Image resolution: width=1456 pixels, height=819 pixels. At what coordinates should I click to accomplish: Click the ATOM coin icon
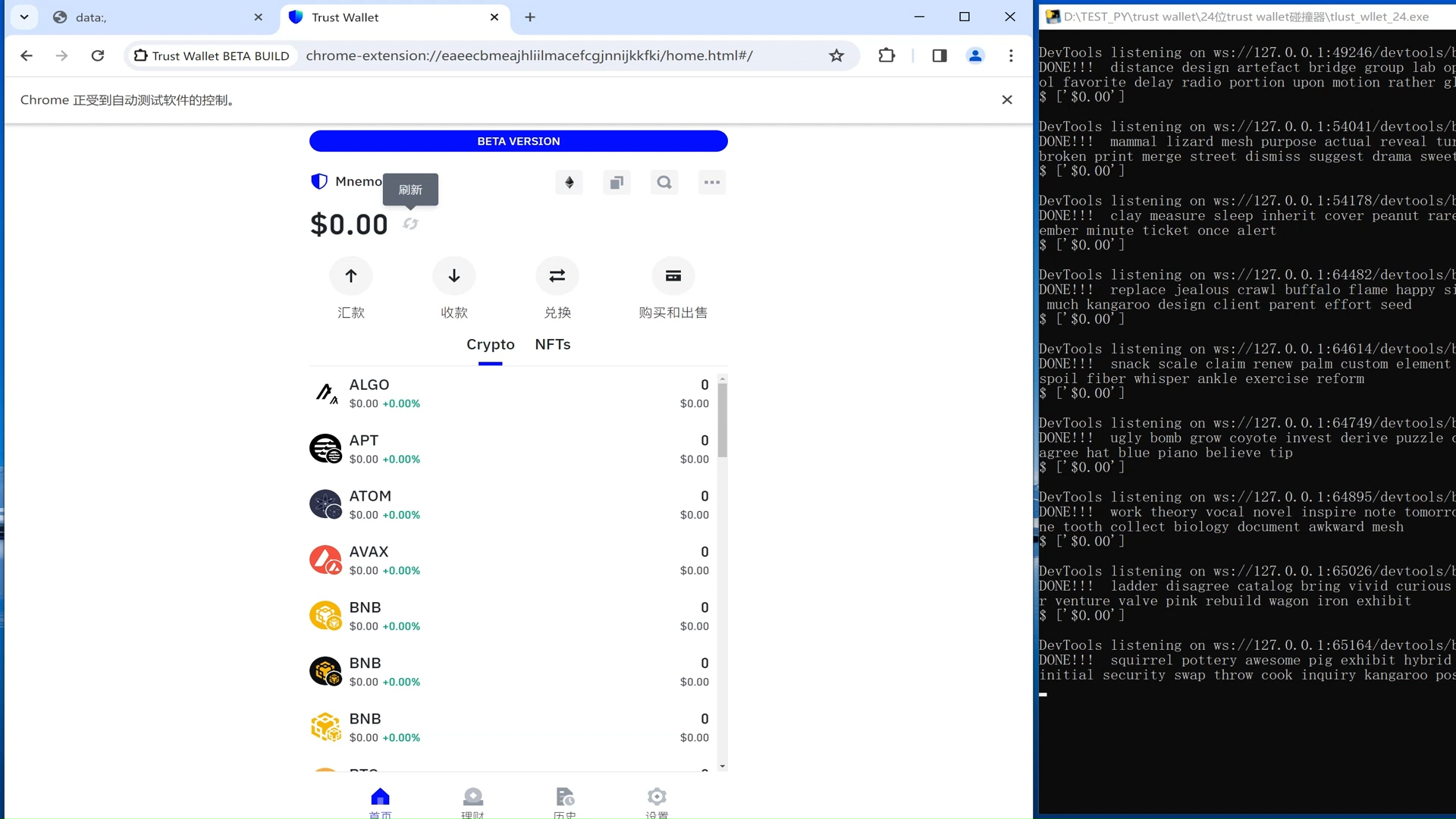tap(326, 504)
